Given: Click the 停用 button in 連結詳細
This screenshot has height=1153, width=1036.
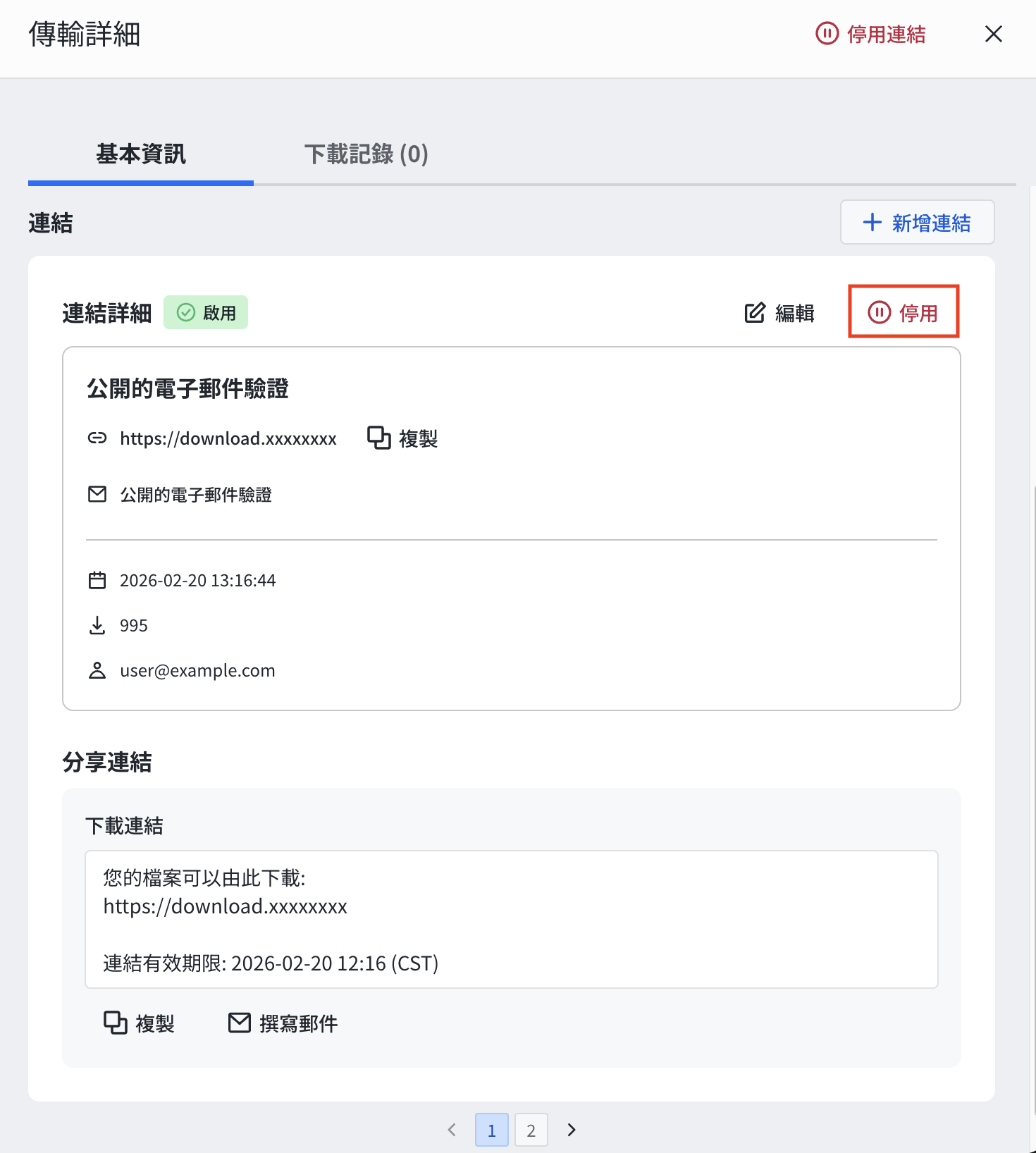Looking at the screenshot, I should click(x=904, y=312).
